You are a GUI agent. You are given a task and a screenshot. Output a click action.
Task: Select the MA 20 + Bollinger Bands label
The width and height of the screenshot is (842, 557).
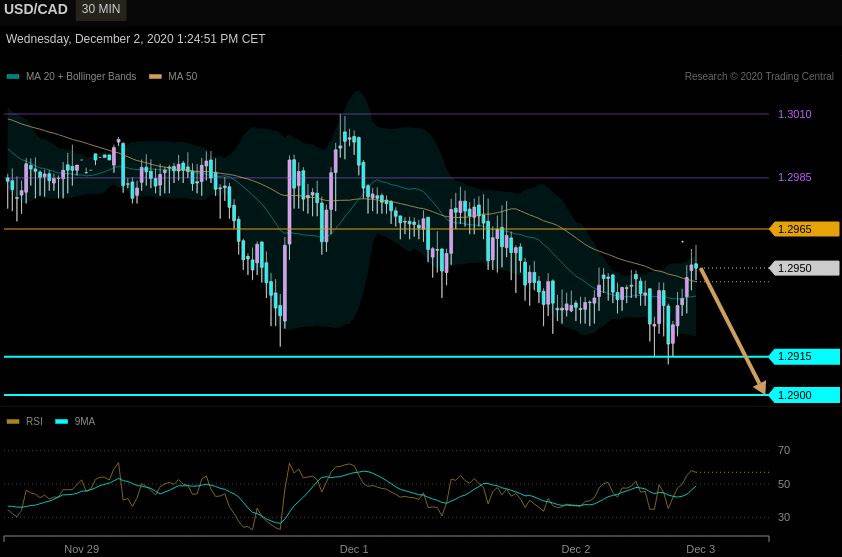[x=81, y=76]
